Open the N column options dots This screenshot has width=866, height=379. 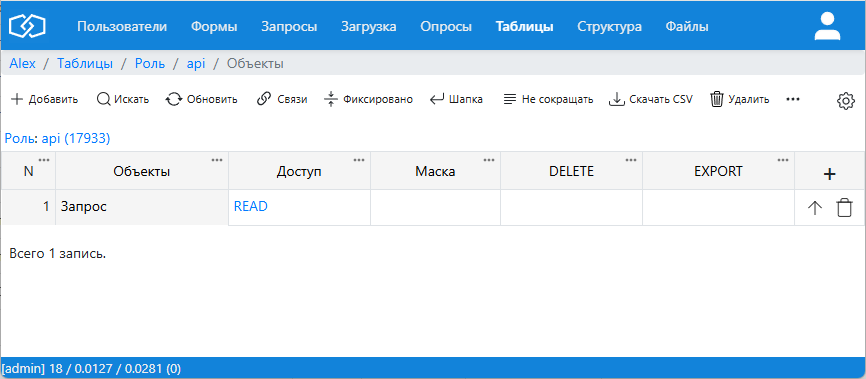(44, 160)
